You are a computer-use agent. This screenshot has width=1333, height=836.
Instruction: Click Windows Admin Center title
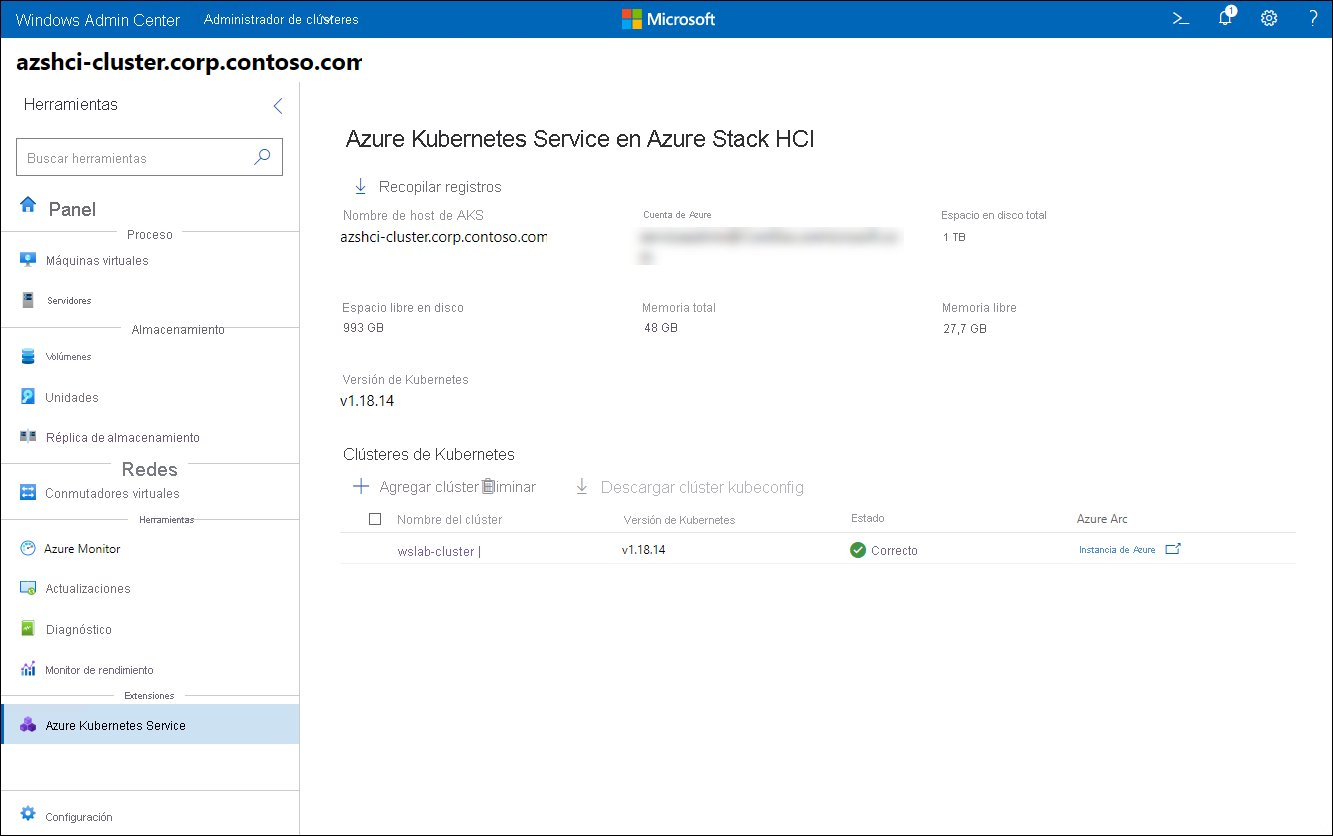pyautogui.click(x=98, y=20)
